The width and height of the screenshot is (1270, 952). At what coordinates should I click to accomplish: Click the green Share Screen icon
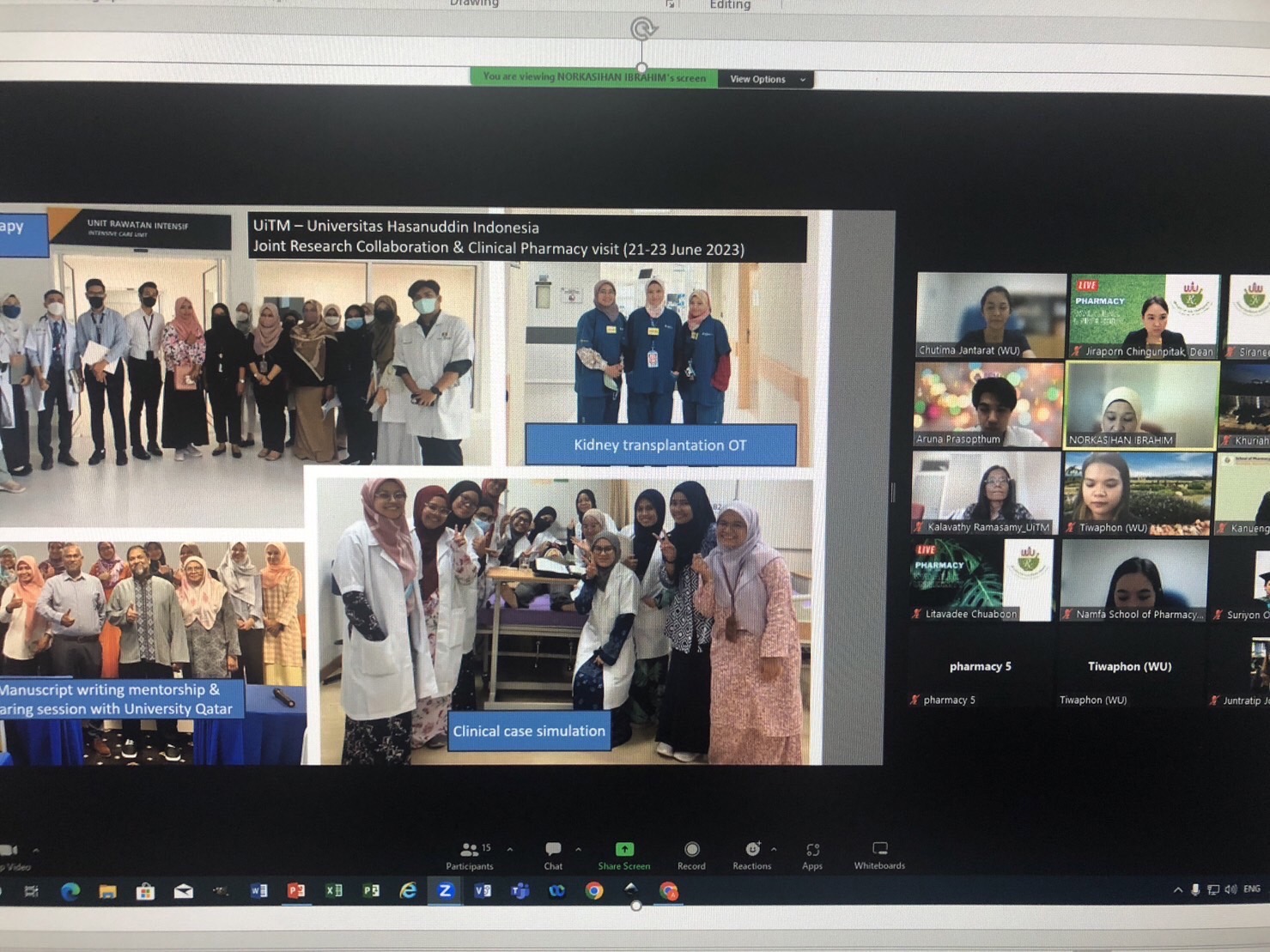(624, 850)
